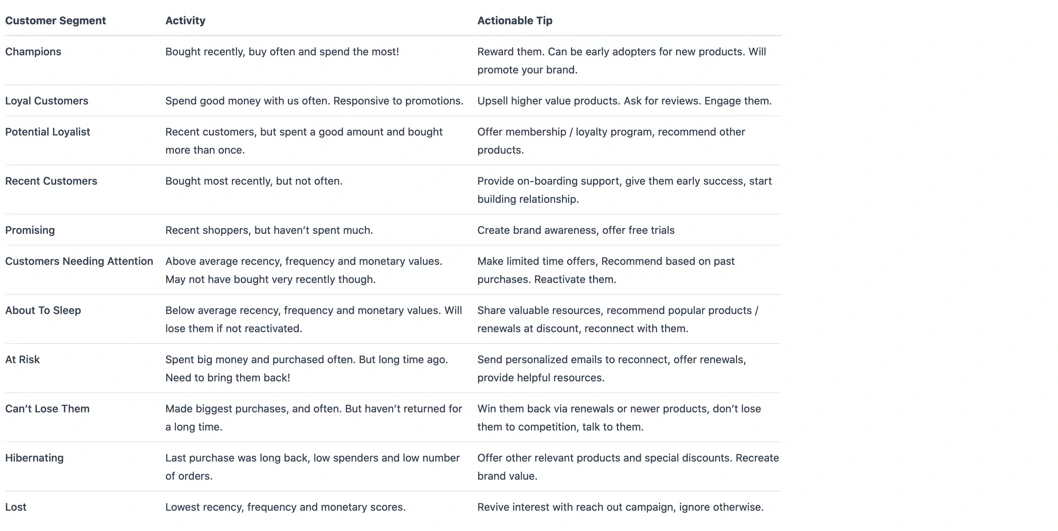Click the Actionable Tip column header

point(514,20)
